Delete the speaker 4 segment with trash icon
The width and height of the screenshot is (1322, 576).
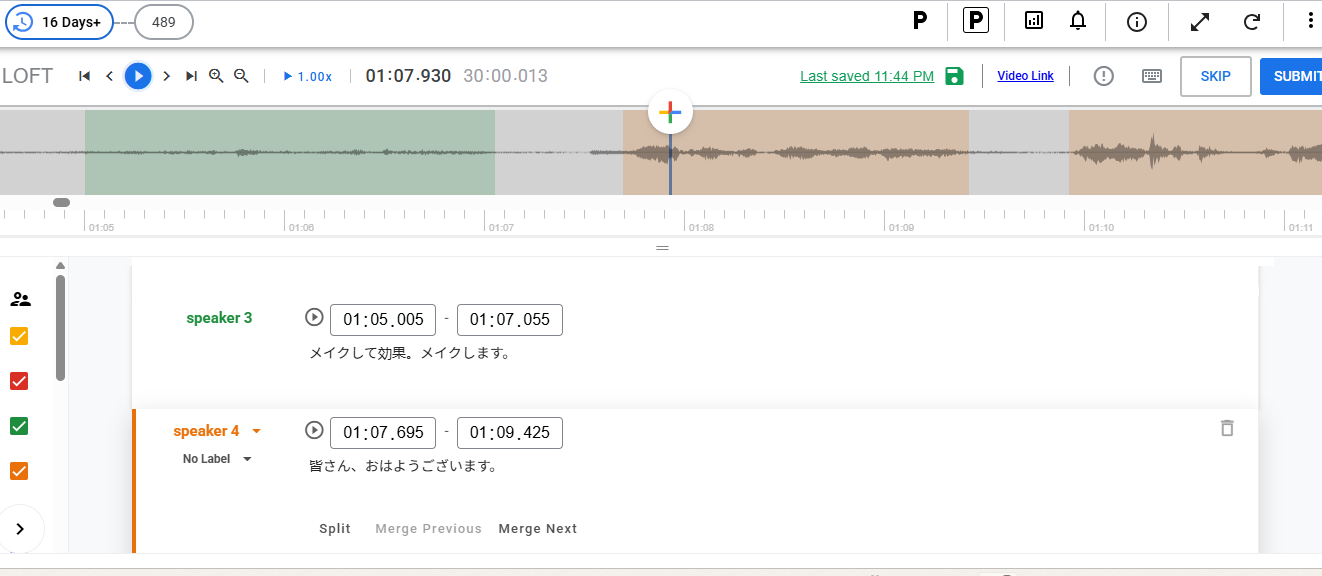click(x=1227, y=428)
